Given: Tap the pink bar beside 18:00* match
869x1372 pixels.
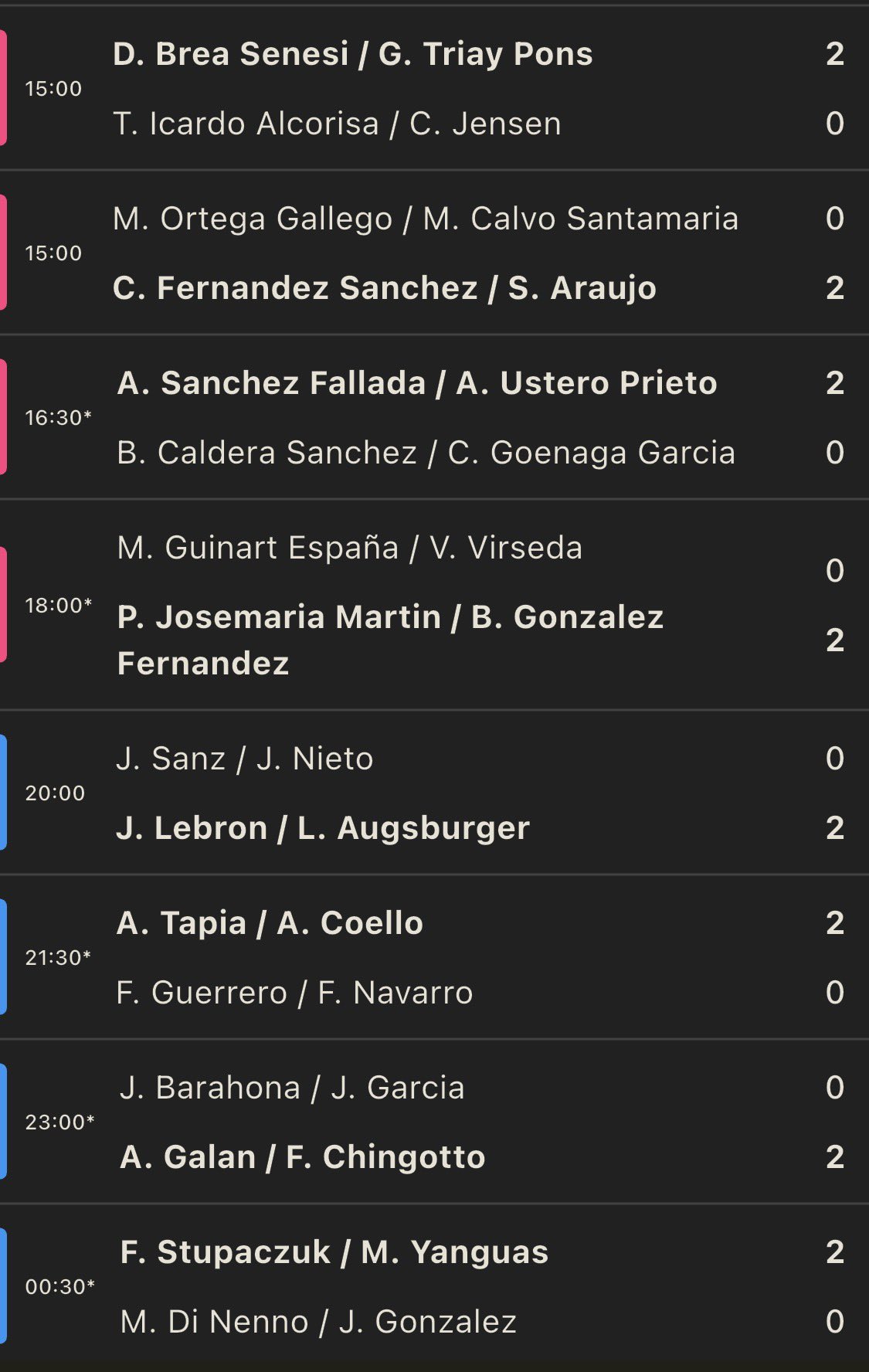Looking at the screenshot, I should [3, 605].
